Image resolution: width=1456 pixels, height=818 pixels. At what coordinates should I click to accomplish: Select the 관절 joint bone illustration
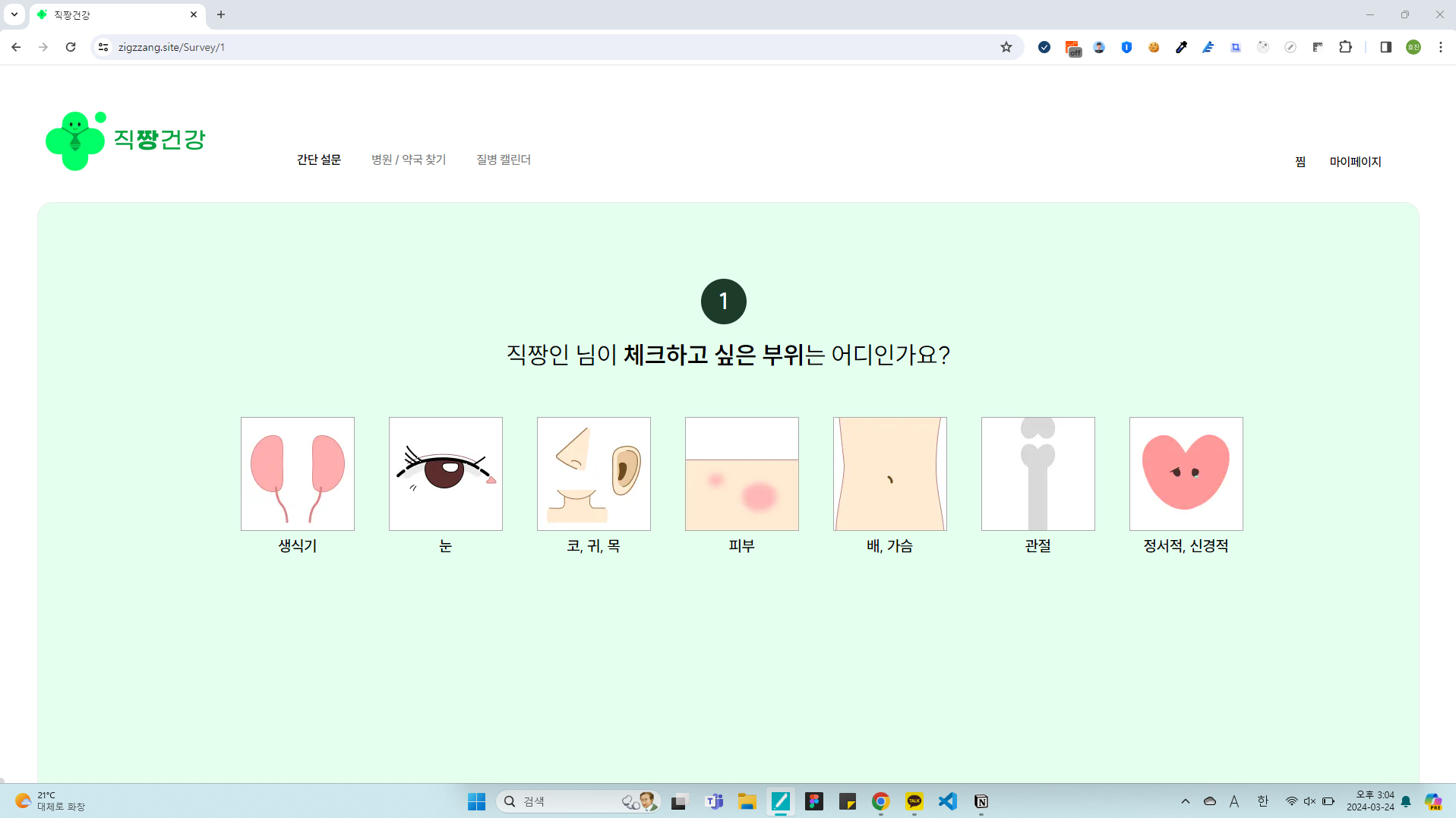coord(1038,473)
